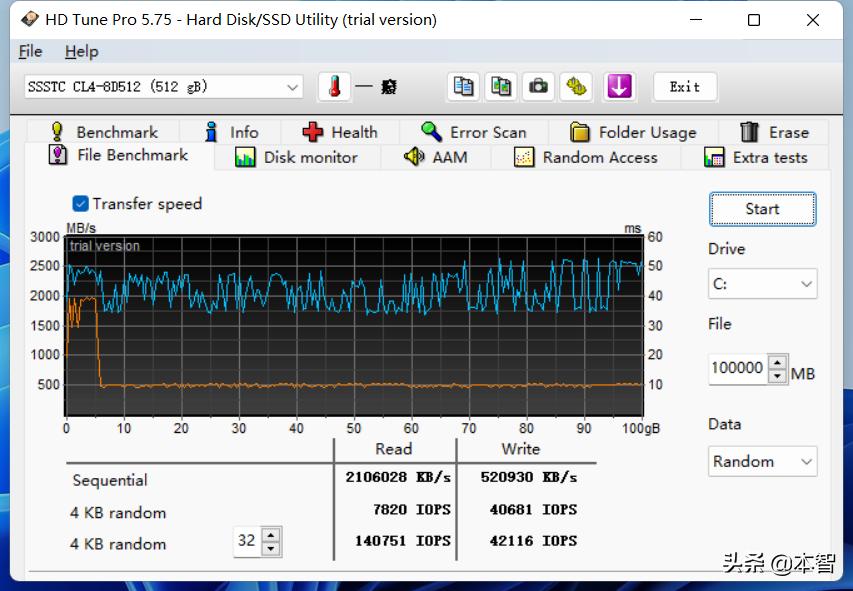Switch to the Erase tab

point(774,132)
